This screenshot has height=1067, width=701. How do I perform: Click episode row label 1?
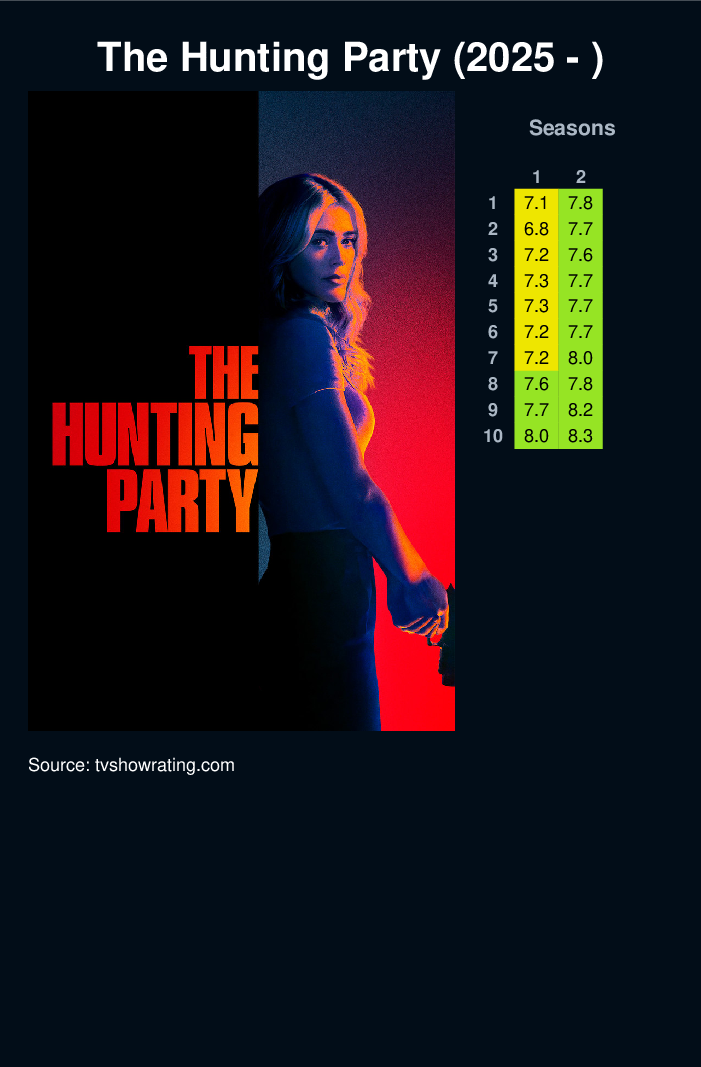[493, 203]
